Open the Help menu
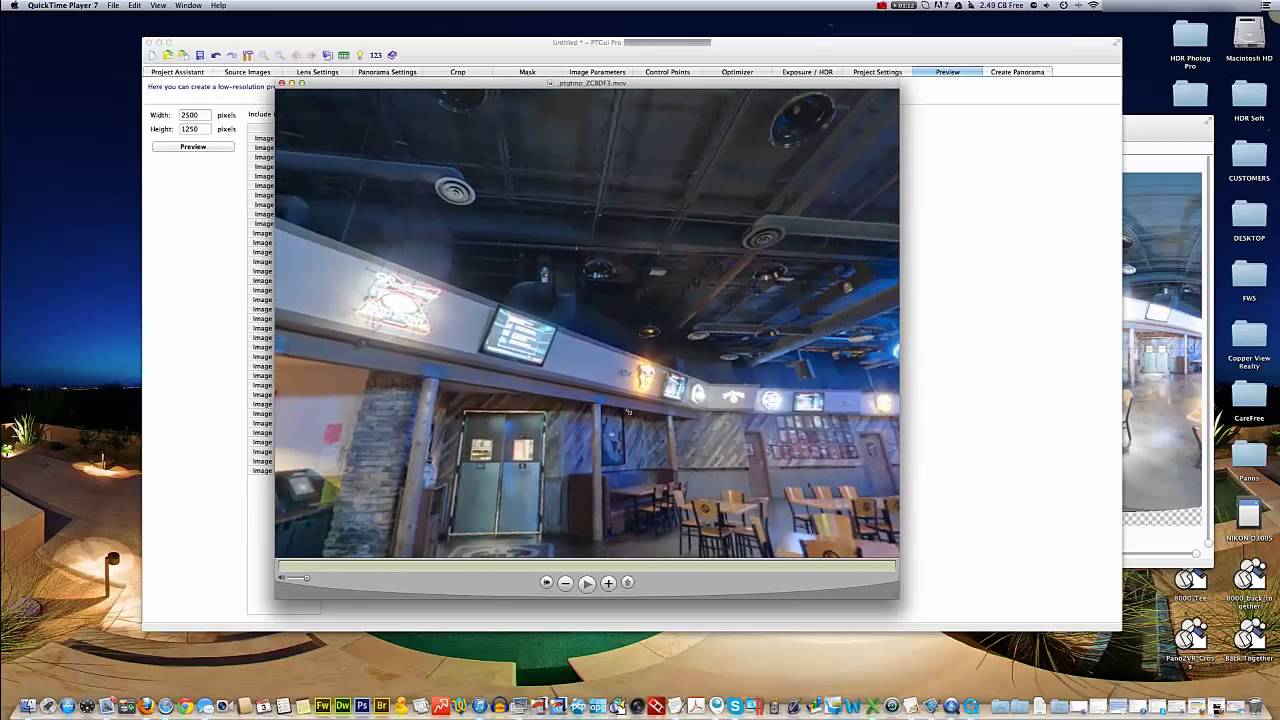Screen dimensions: 1280x720 coord(218,6)
